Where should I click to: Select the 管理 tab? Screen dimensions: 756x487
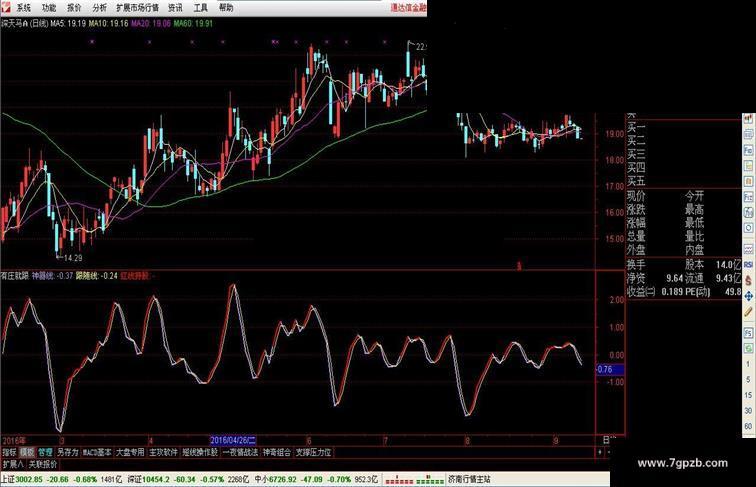(45, 452)
